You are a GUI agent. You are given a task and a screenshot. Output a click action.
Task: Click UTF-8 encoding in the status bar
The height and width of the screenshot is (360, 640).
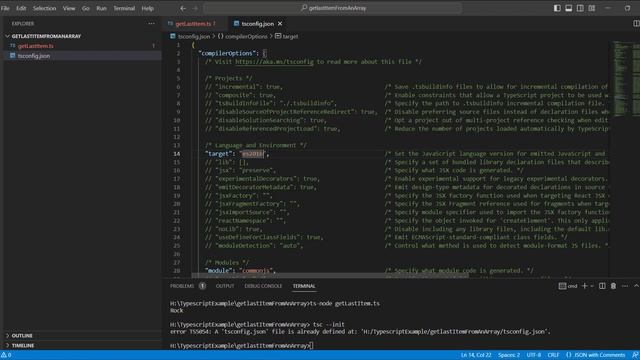click(533, 355)
